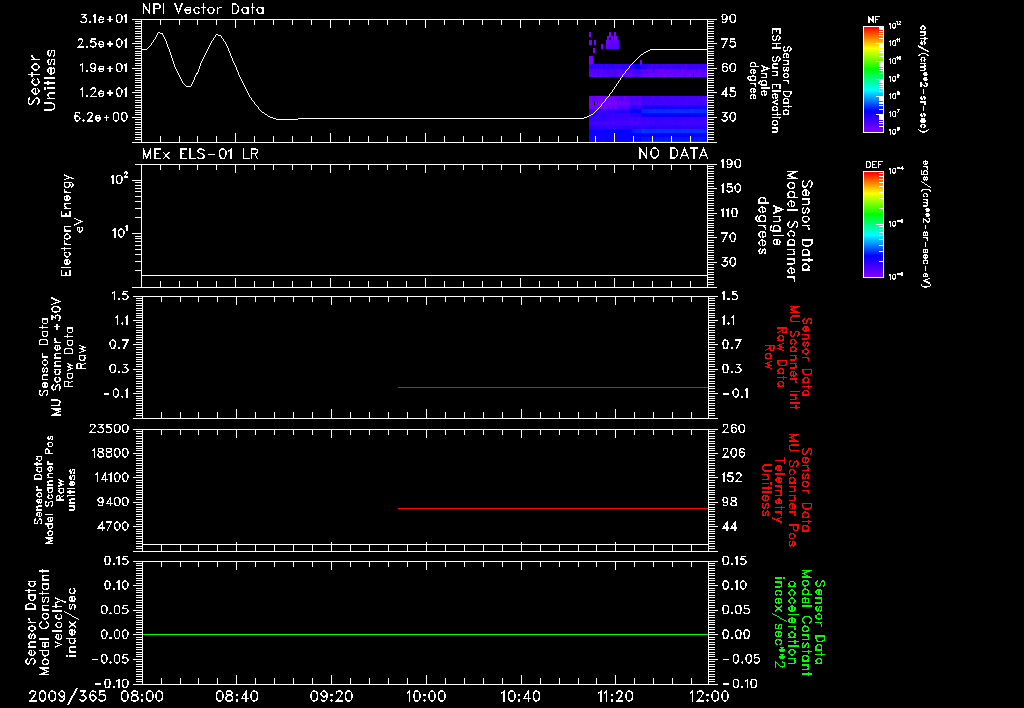The image size is (1024, 708).
Task: Click the 260 telemetry tick label
Action: pyautogui.click(x=733, y=429)
